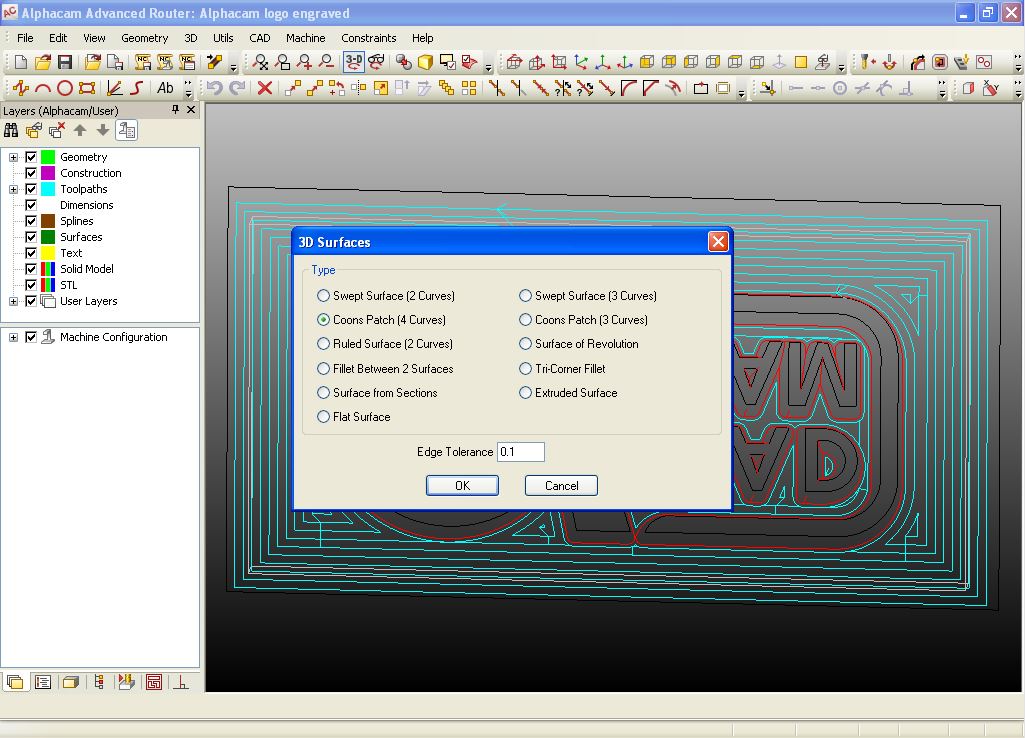
Task: Select Surface from Sections option
Action: click(x=377, y=393)
